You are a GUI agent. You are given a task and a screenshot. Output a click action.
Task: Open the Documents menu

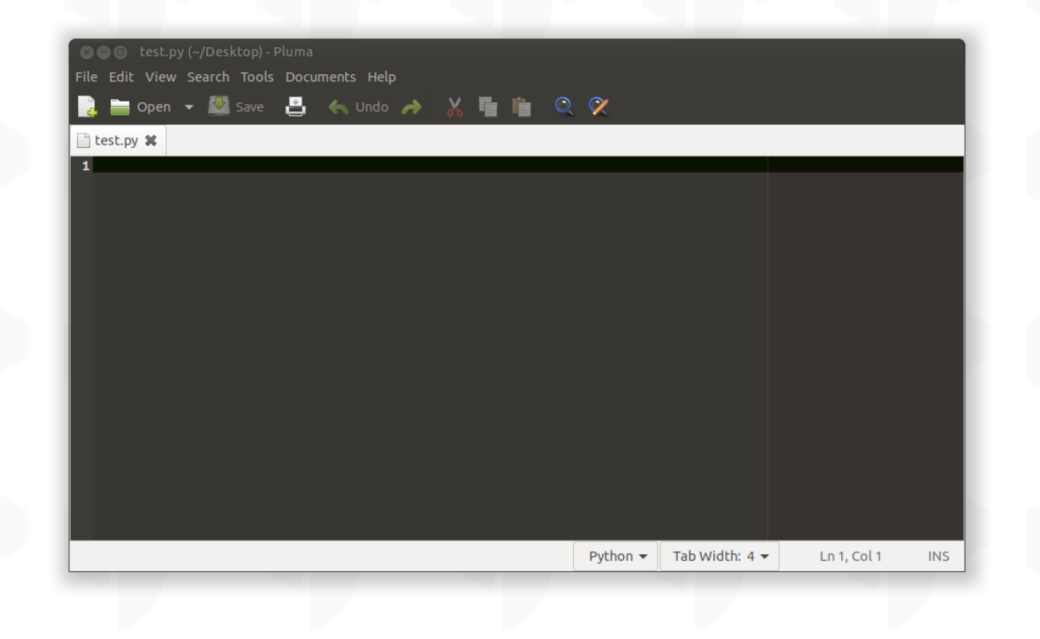click(x=320, y=77)
